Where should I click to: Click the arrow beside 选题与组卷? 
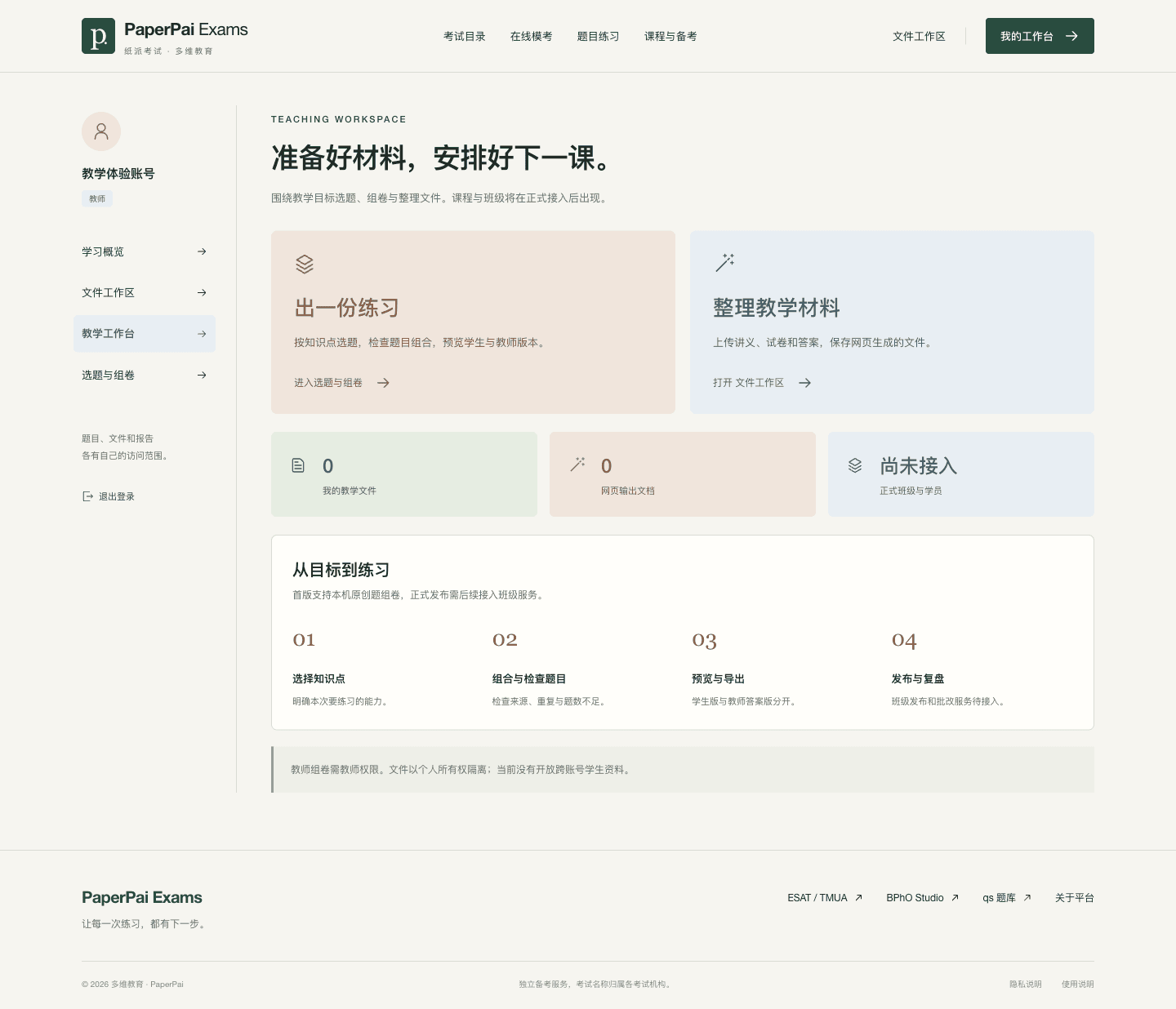tap(202, 375)
